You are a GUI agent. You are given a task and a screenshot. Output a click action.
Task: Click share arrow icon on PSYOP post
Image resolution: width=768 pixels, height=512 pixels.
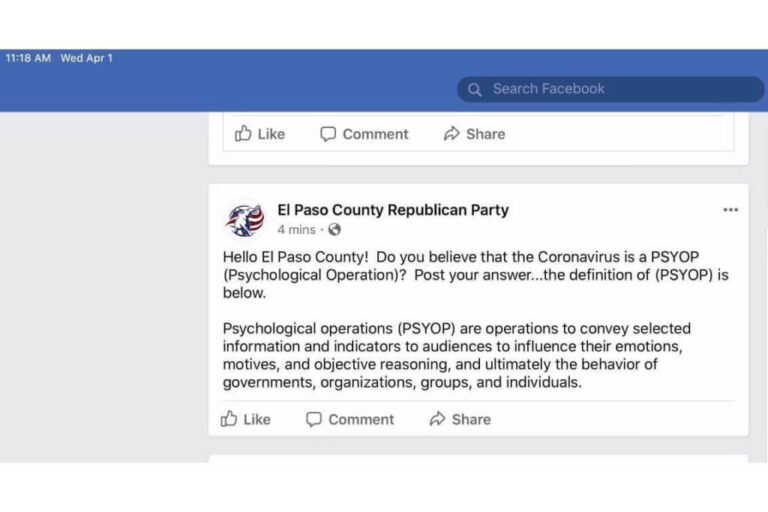pyautogui.click(x=437, y=418)
